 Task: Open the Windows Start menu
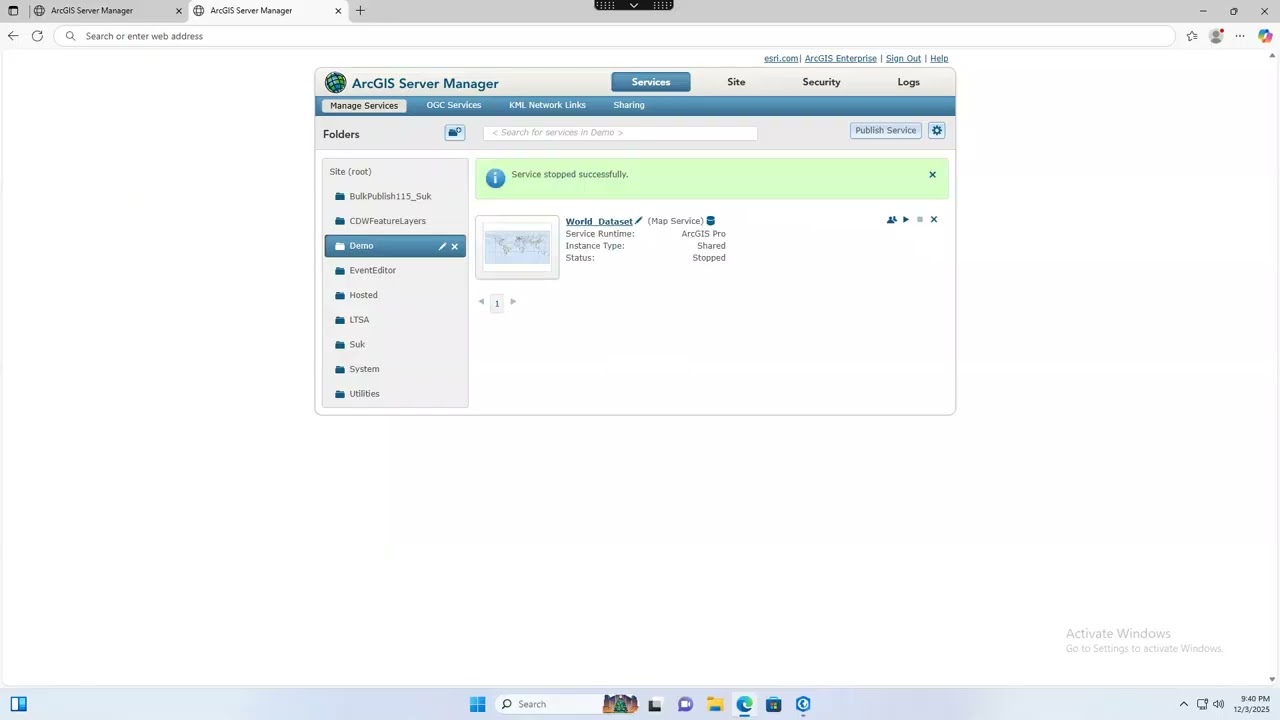click(477, 704)
